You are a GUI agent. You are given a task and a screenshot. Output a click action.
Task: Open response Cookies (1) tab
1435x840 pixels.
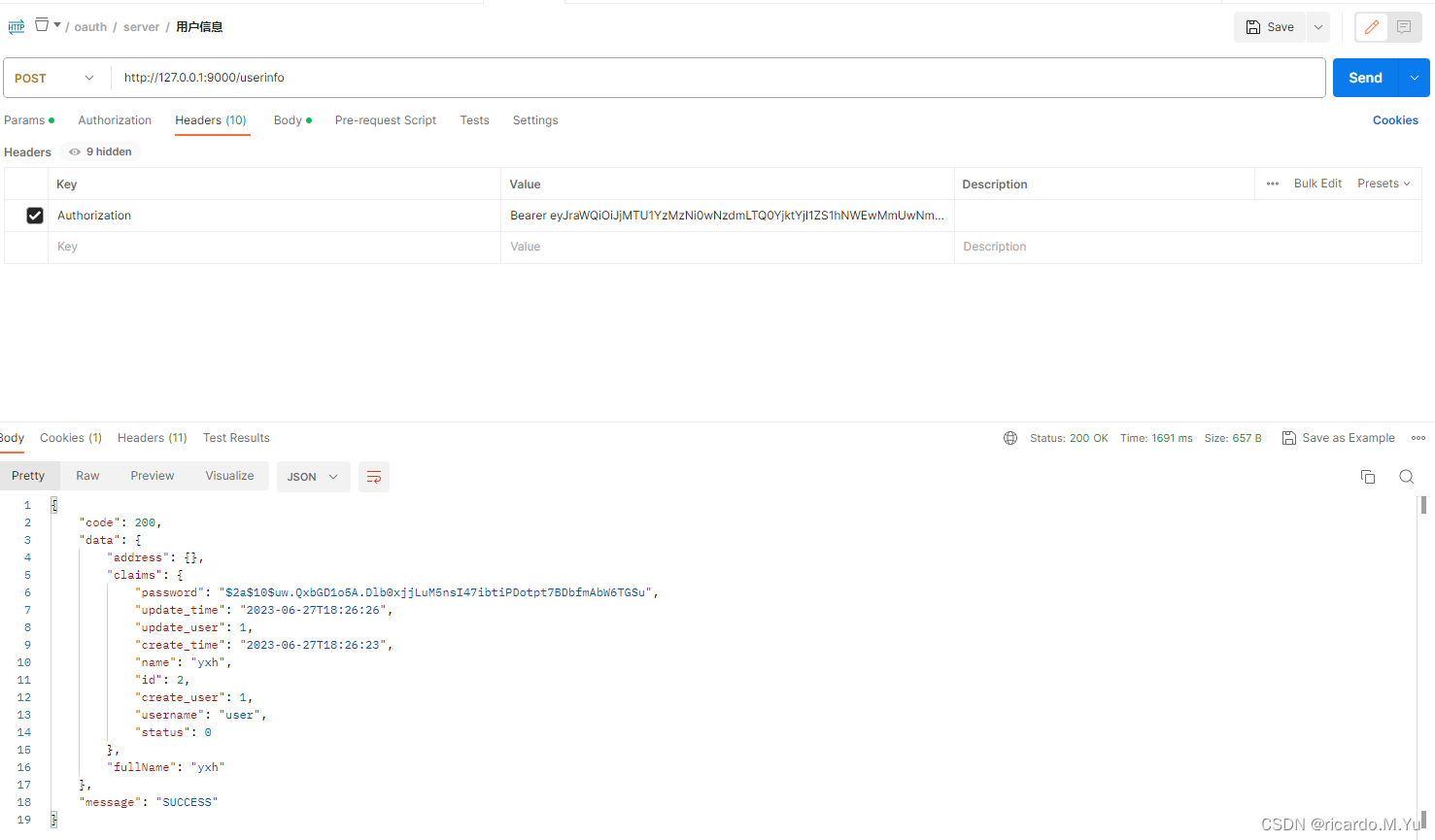71,438
